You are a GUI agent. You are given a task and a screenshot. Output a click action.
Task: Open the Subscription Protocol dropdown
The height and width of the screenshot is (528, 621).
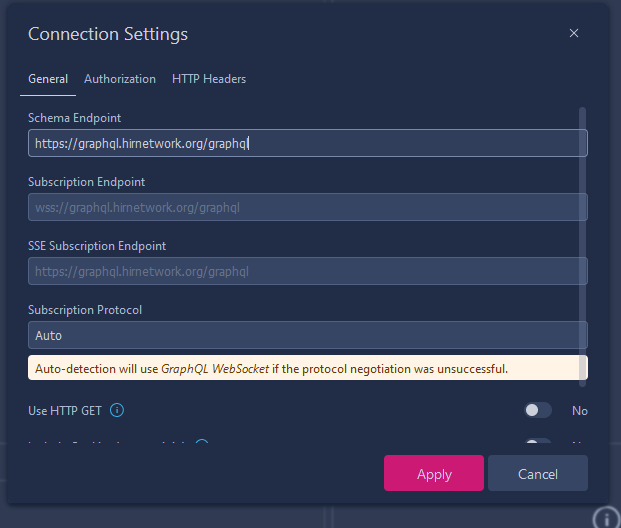pos(307,335)
